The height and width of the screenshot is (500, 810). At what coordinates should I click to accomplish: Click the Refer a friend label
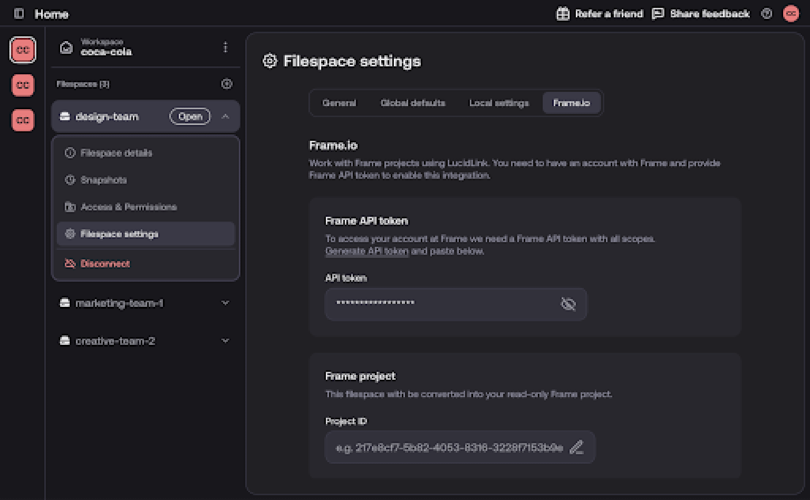[609, 13]
